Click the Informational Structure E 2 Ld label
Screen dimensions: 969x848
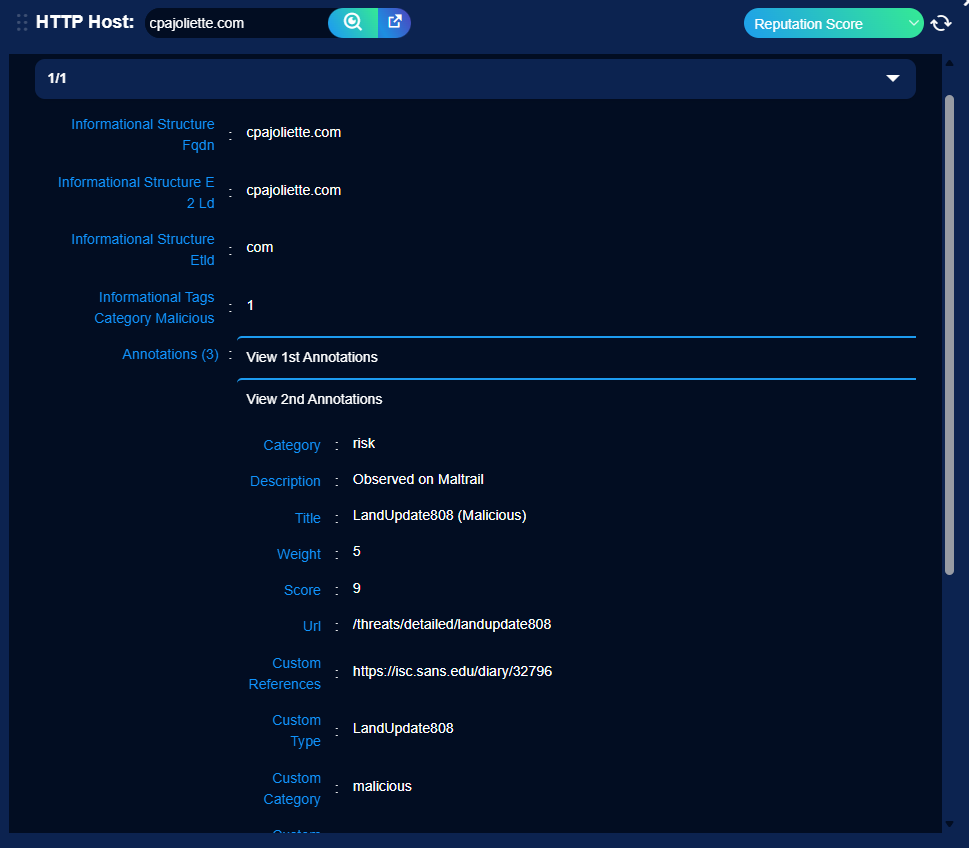[136, 193]
